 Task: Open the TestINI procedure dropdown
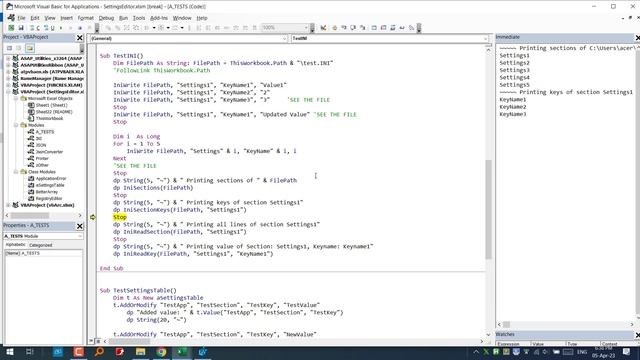[485, 38]
